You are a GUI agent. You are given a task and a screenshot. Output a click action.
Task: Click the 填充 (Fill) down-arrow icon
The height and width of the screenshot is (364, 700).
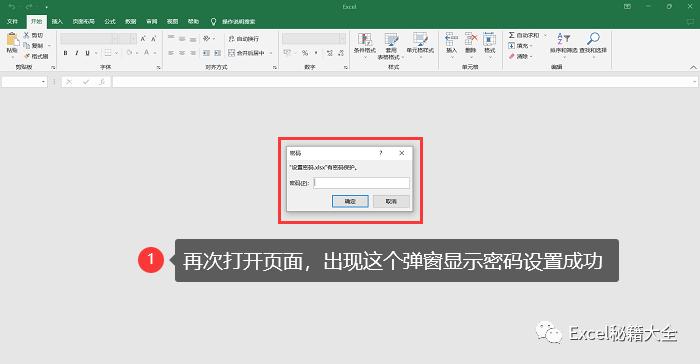click(512, 46)
